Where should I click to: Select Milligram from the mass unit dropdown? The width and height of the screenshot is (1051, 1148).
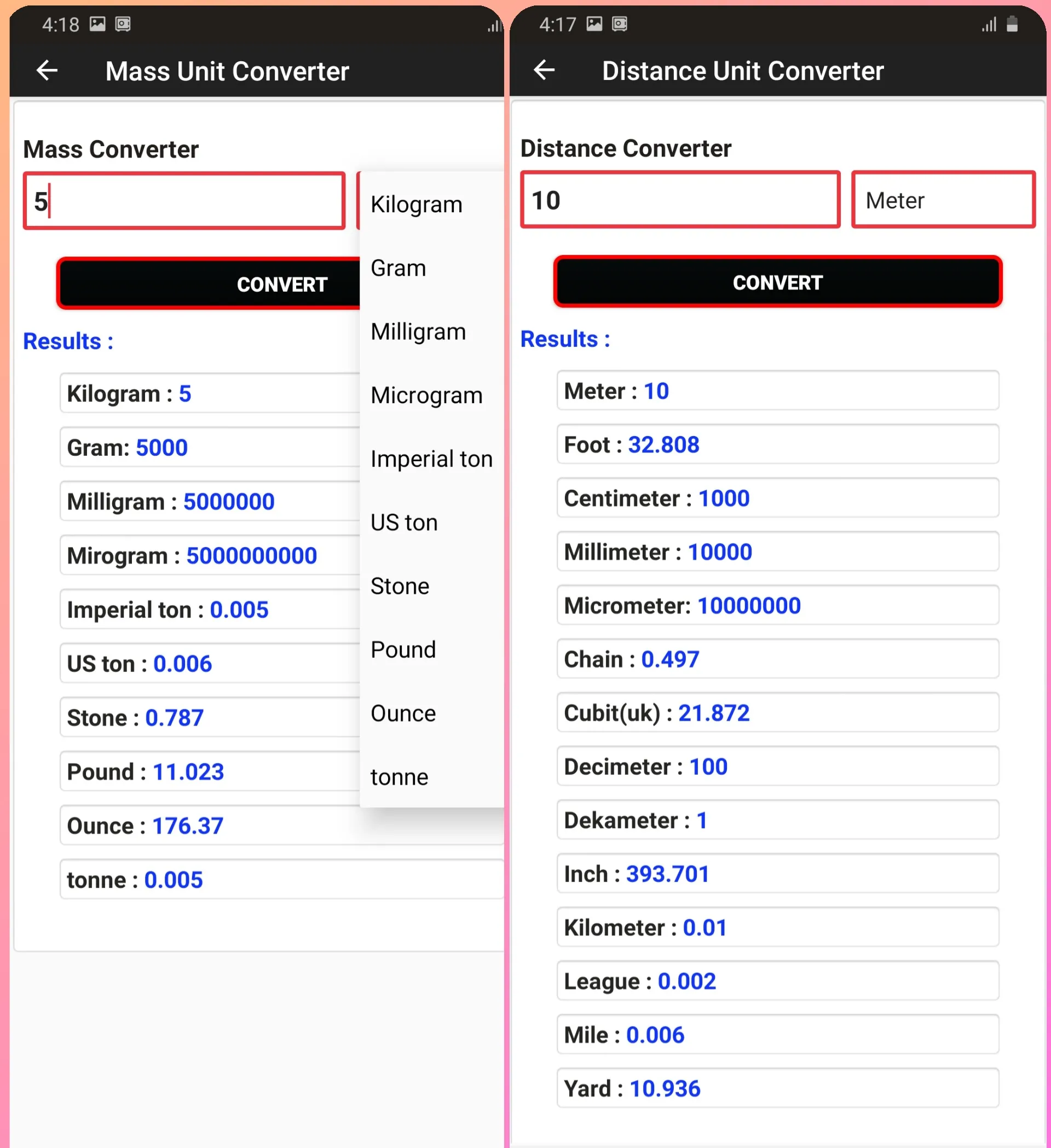tap(418, 332)
